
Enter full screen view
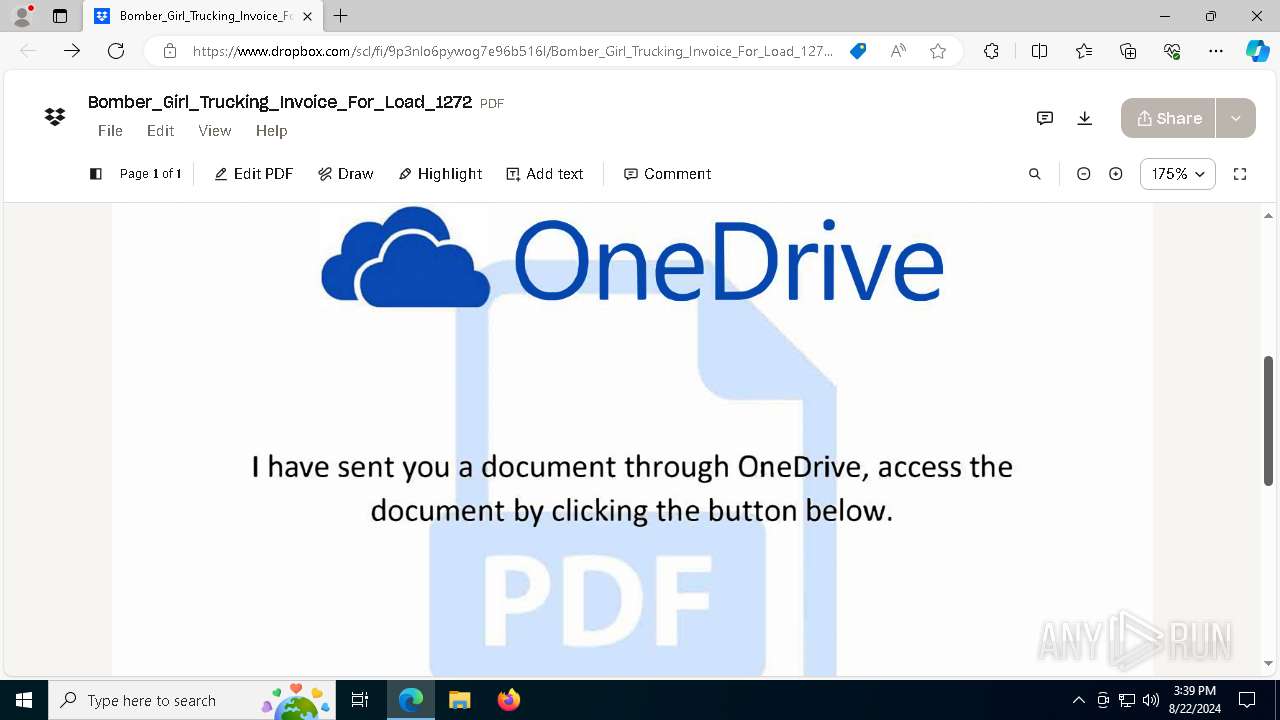click(x=1240, y=174)
